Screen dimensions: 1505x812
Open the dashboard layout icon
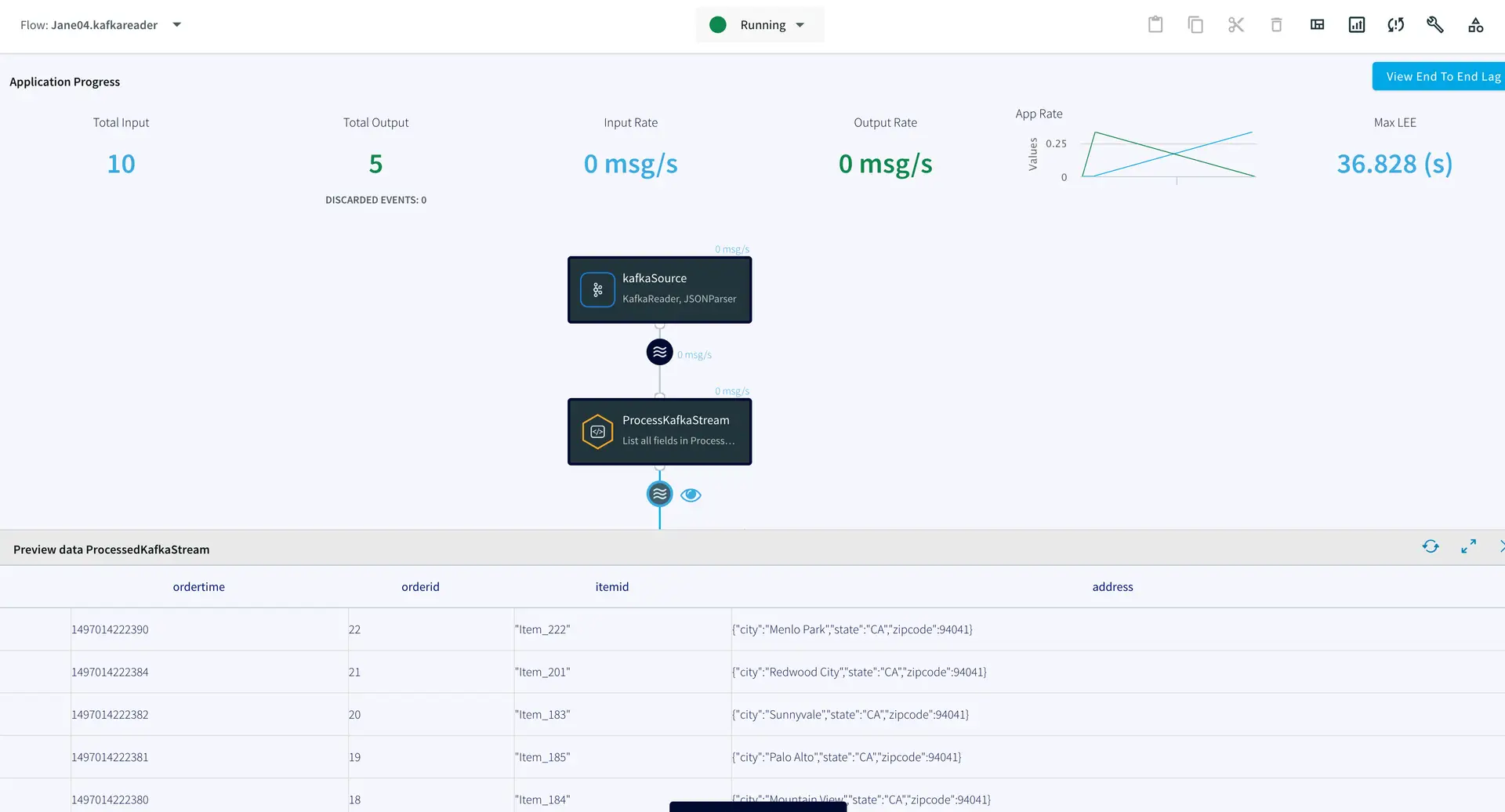tap(1317, 25)
